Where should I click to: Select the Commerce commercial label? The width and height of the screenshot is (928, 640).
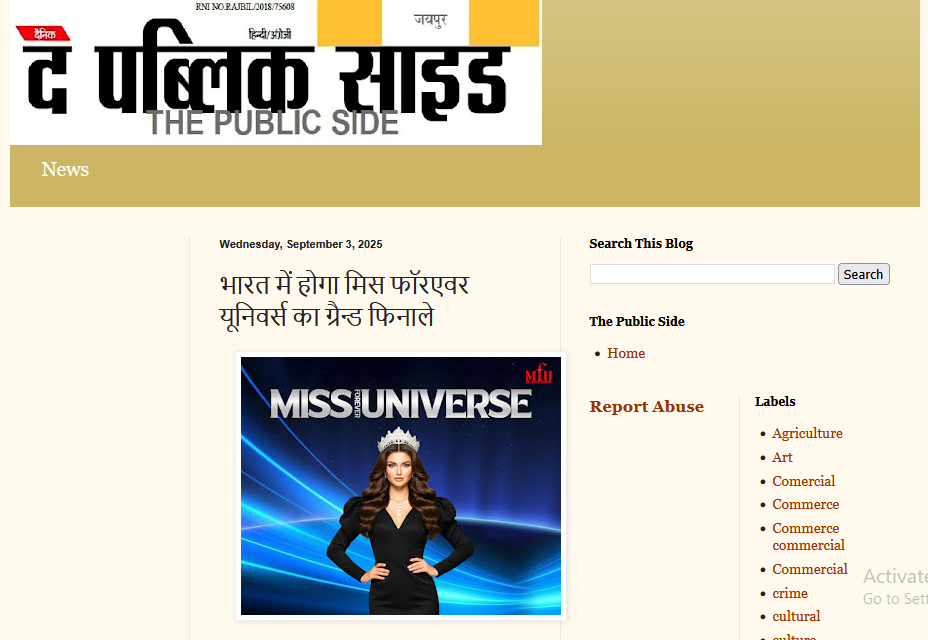pyautogui.click(x=808, y=536)
